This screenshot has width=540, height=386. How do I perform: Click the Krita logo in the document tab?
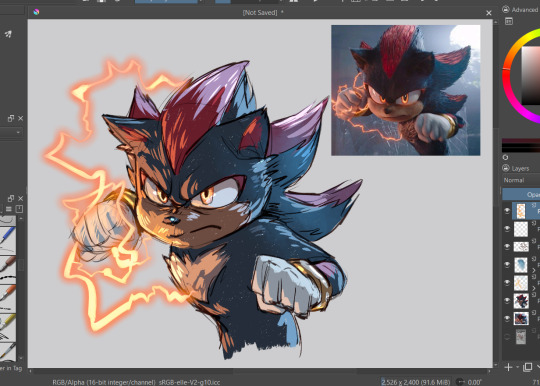coord(36,12)
